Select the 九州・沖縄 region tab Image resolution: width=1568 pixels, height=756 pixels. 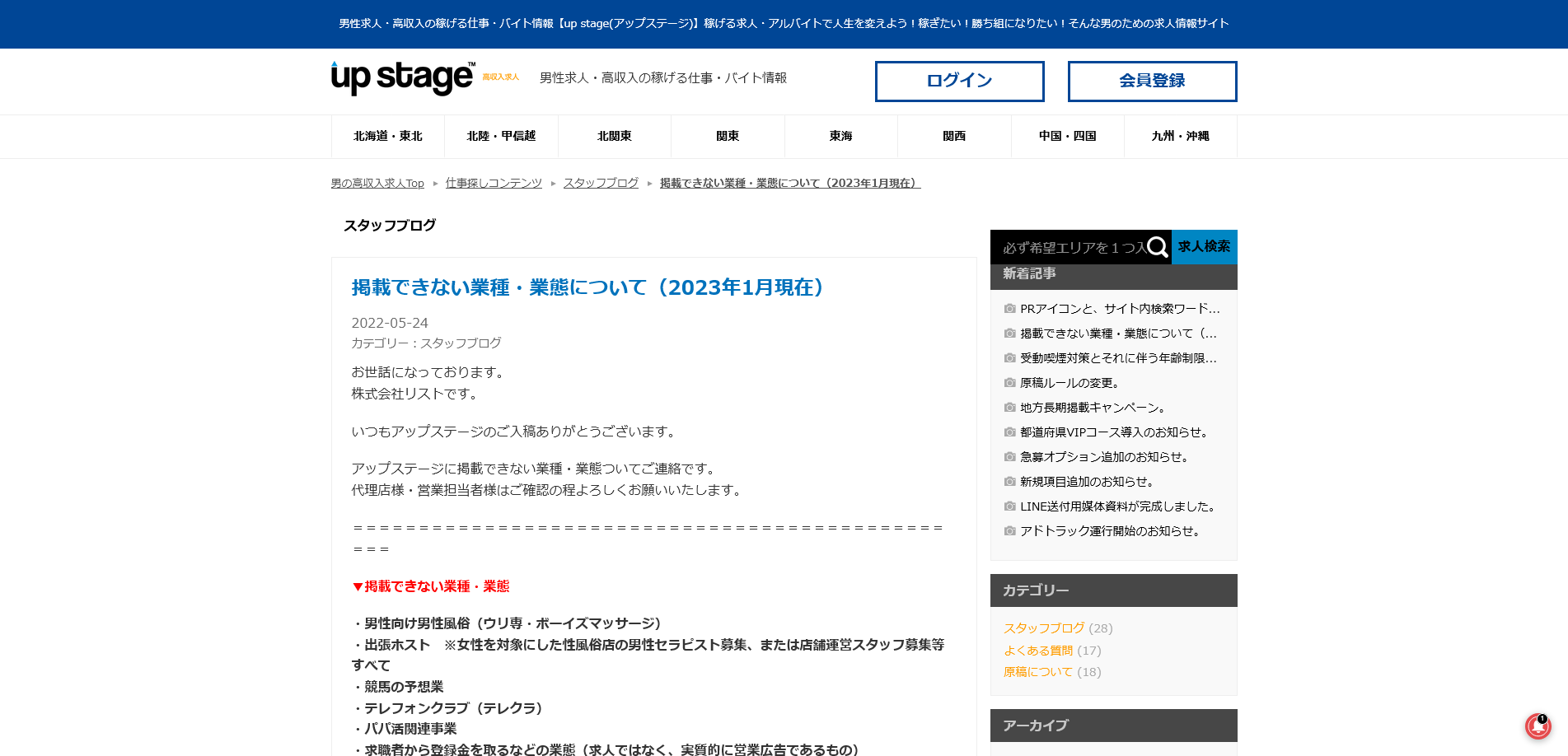point(1181,137)
